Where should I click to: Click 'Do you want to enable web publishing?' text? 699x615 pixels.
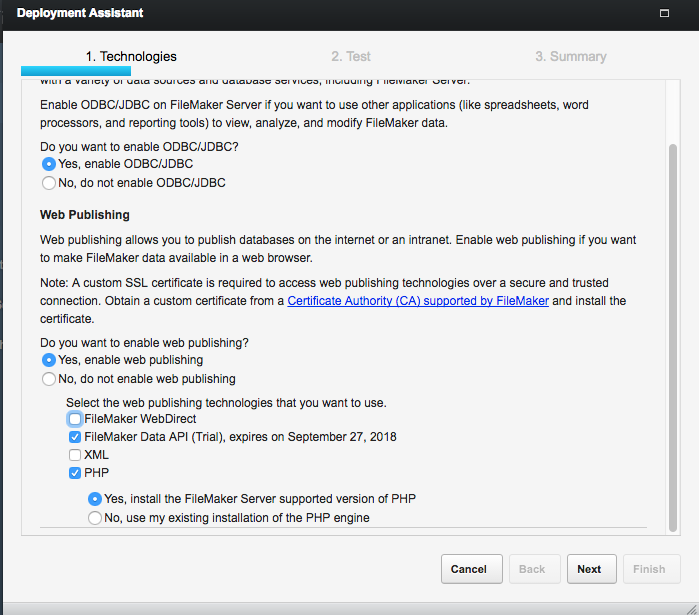tap(144, 343)
